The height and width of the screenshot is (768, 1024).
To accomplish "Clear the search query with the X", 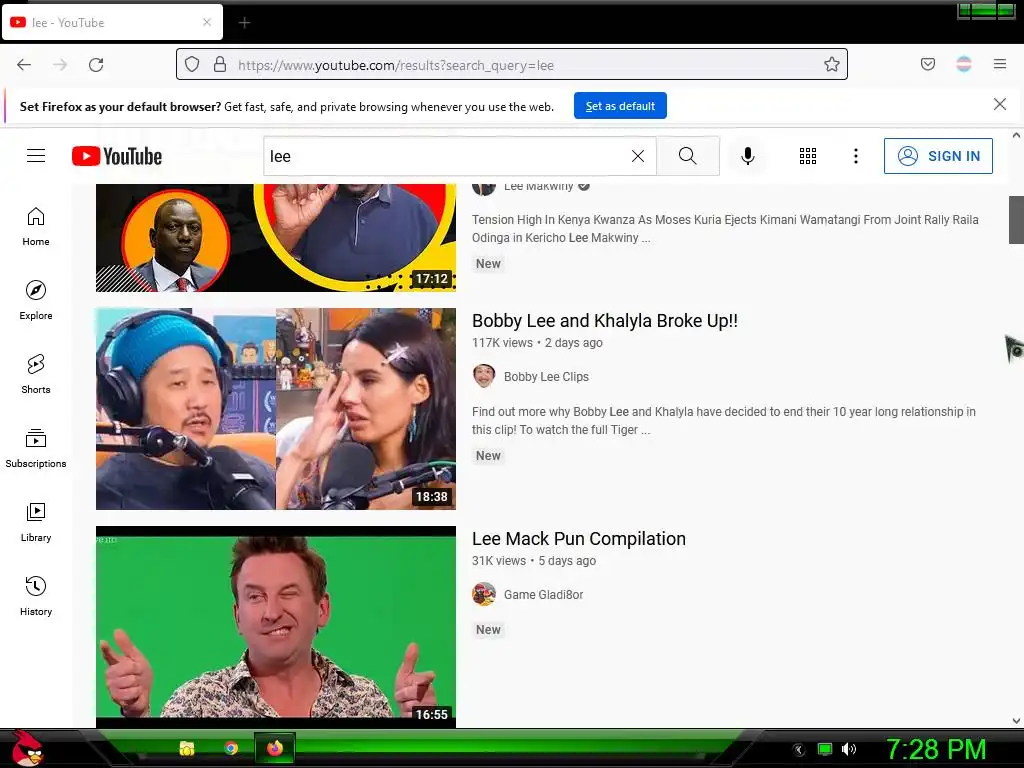I will 638,156.
